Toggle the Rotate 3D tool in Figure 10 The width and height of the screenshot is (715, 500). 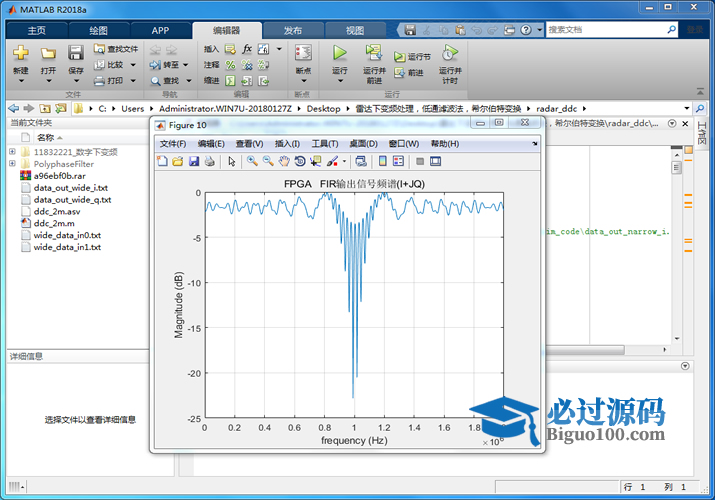[300, 161]
